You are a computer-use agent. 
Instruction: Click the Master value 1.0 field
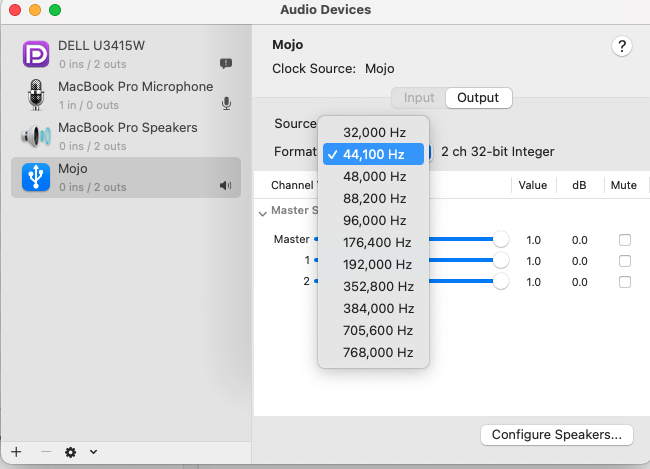[x=533, y=240]
